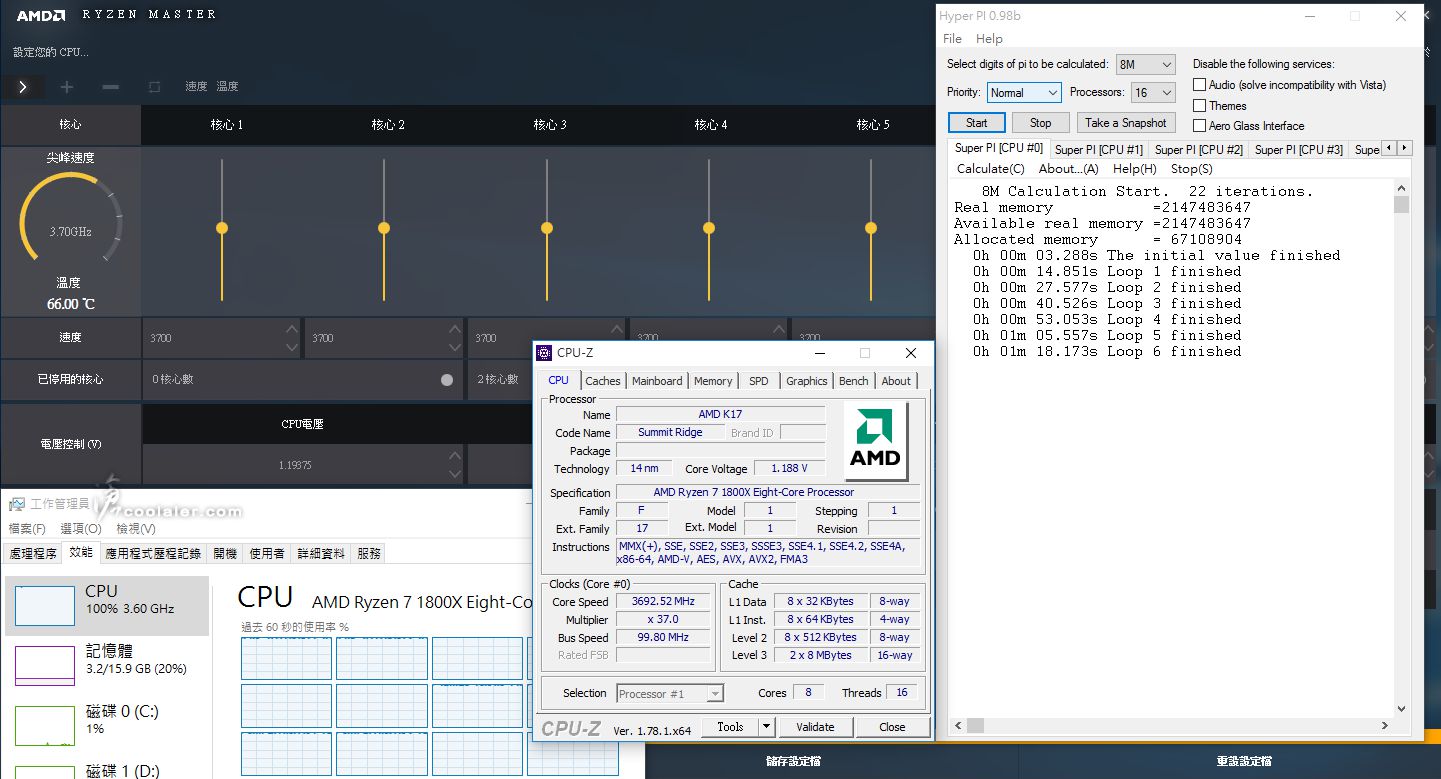Switch to 處理程序 tab in Task Manager
Image resolution: width=1441 pixels, height=779 pixels.
pos(33,553)
